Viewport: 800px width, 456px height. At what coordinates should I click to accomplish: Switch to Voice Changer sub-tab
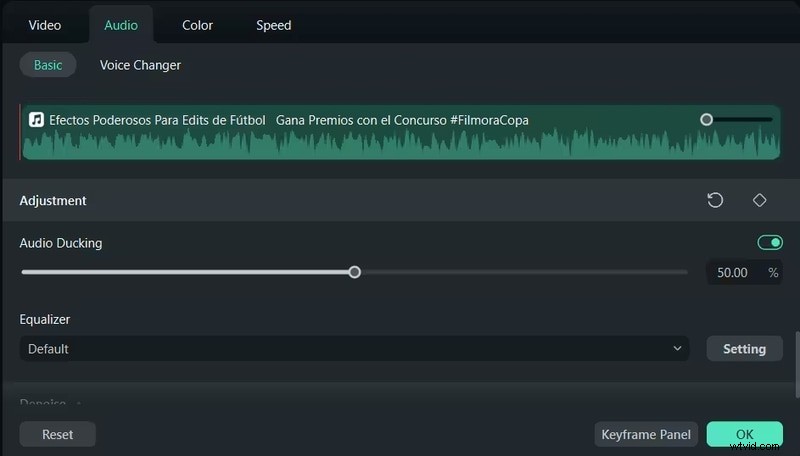click(140, 65)
